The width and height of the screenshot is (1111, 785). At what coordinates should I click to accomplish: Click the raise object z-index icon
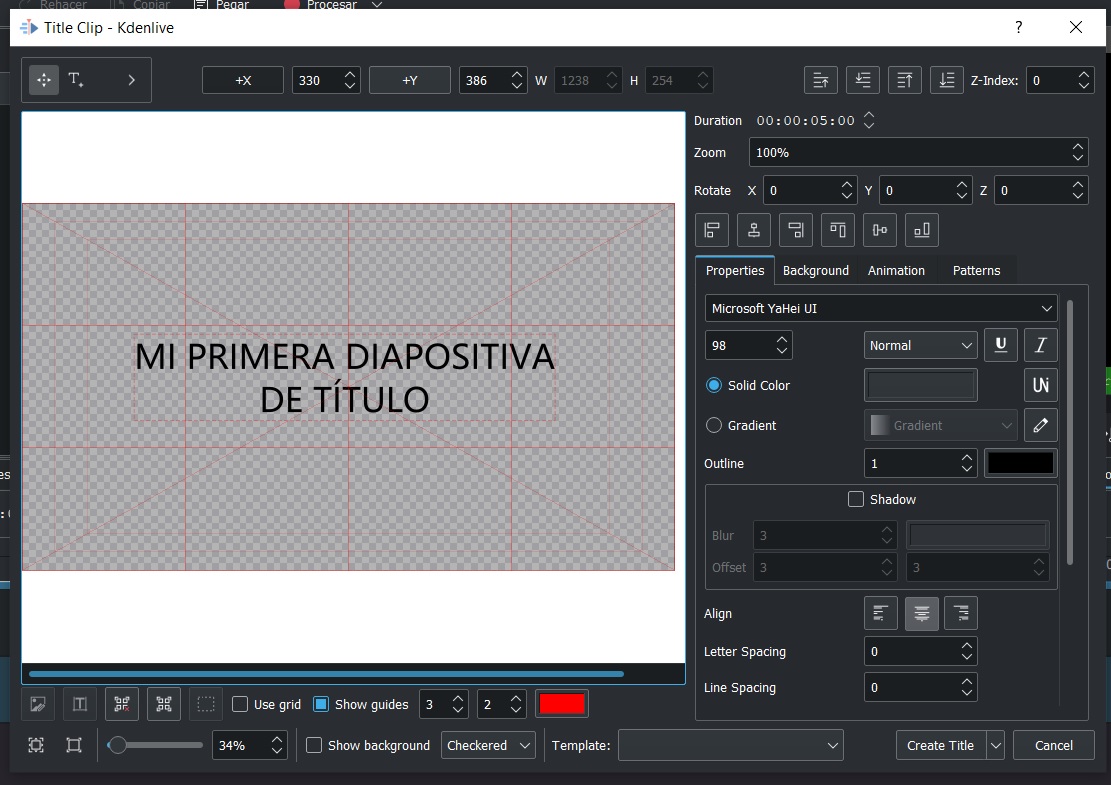(821, 80)
